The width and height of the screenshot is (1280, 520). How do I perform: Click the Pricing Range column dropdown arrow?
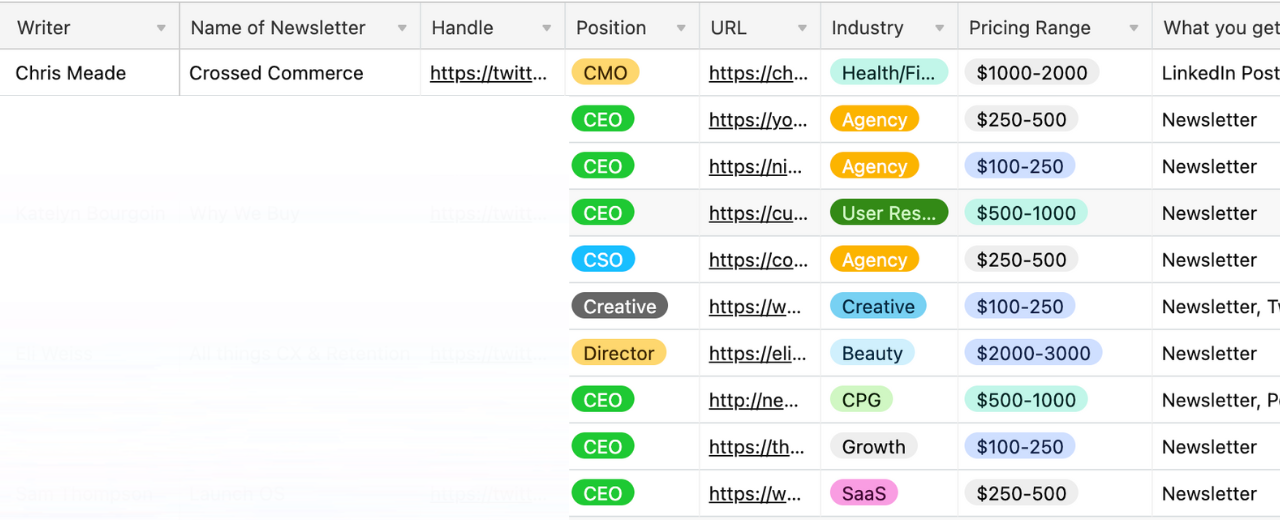1133,28
